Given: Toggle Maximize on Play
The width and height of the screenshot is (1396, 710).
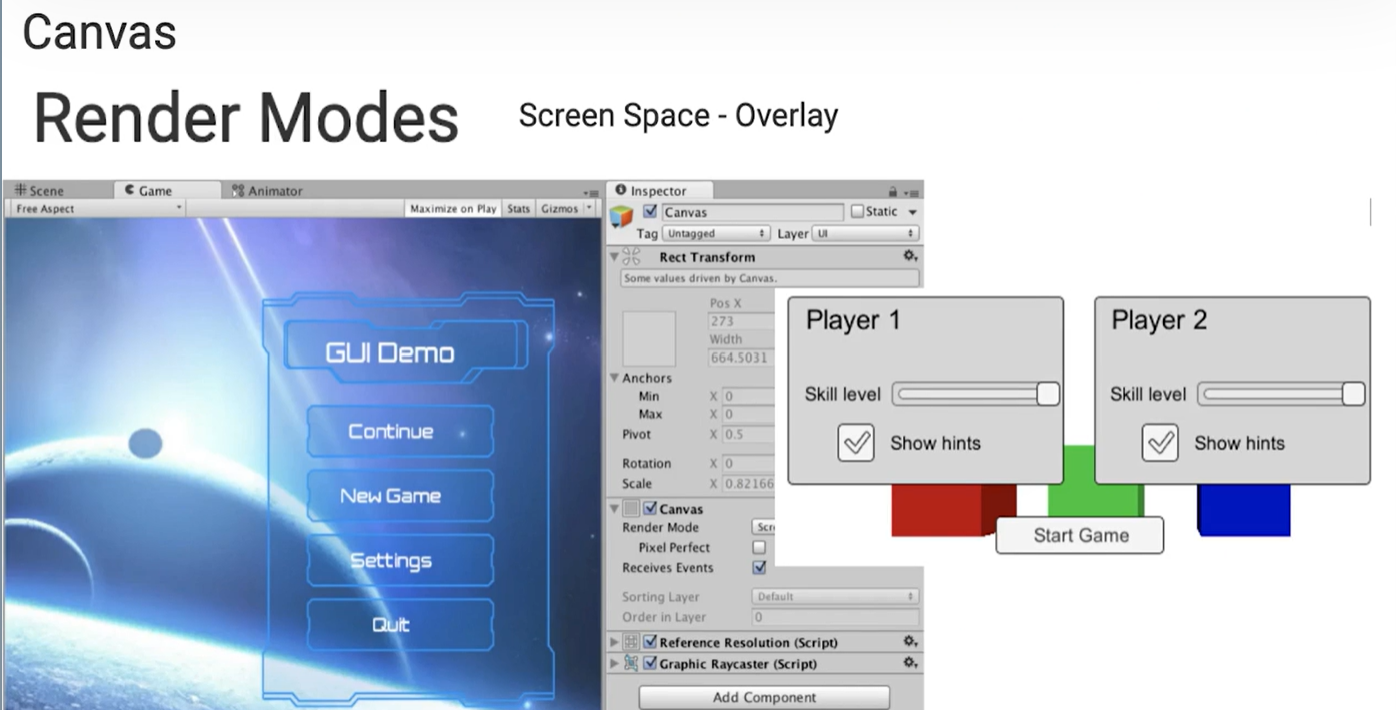Looking at the screenshot, I should [453, 209].
